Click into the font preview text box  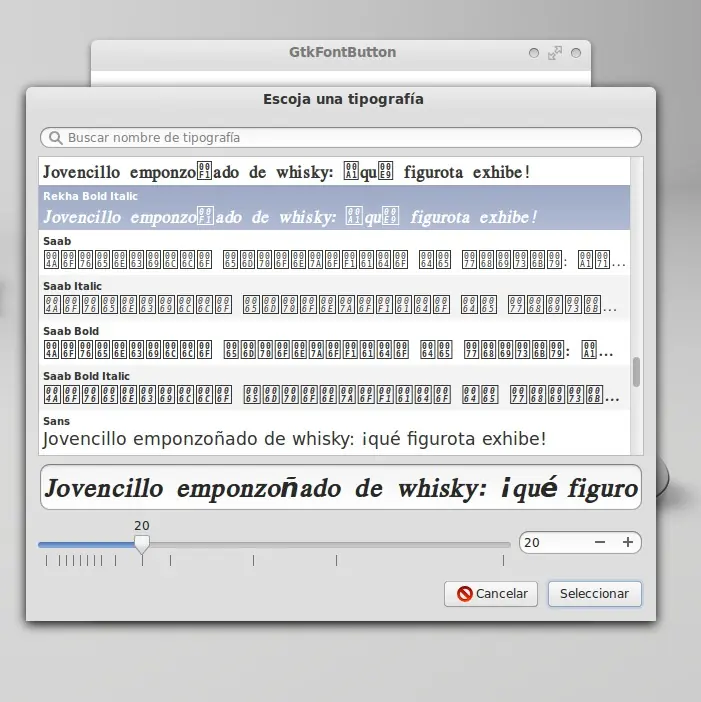click(341, 487)
